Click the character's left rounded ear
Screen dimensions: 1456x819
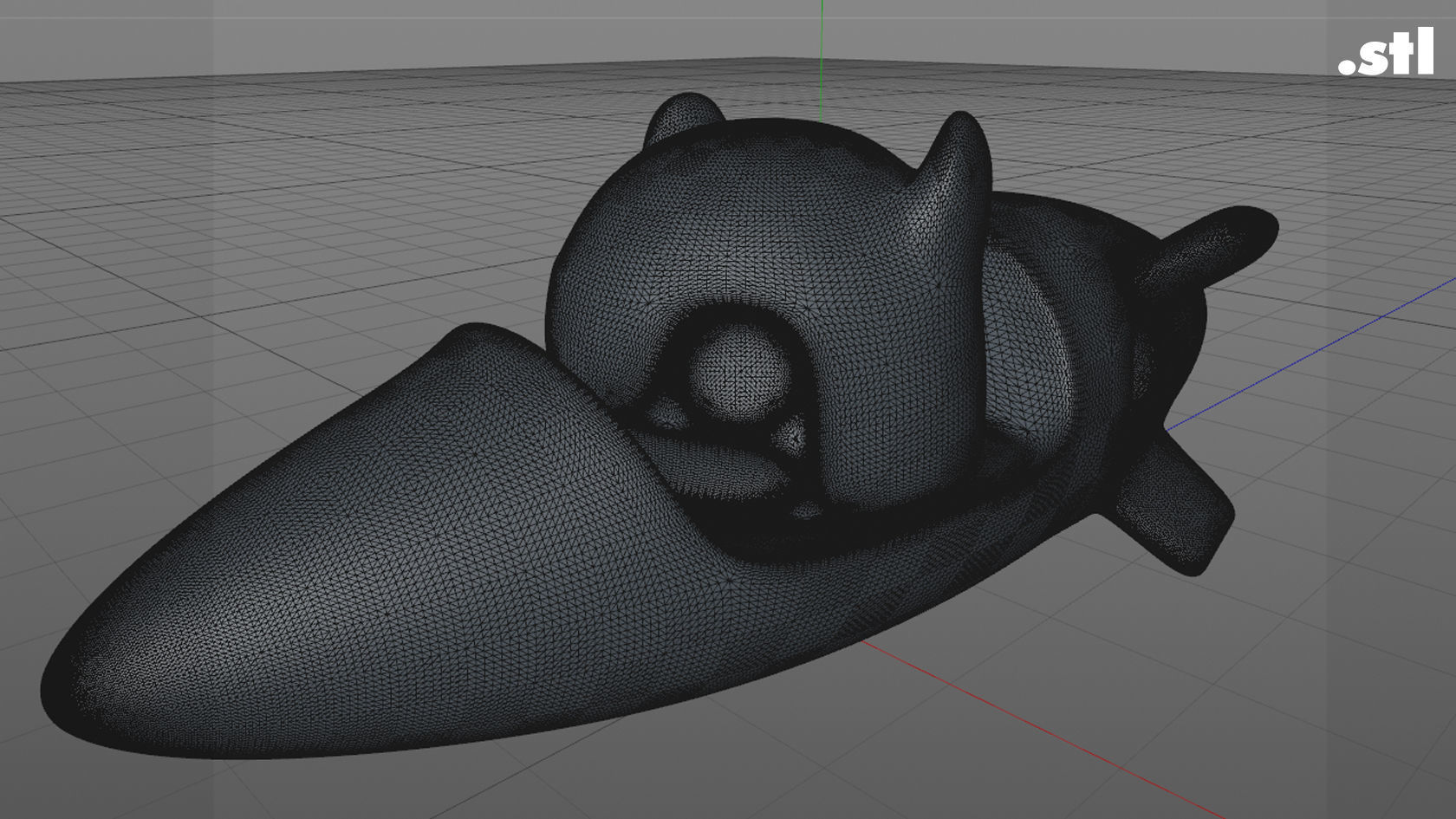point(684,118)
